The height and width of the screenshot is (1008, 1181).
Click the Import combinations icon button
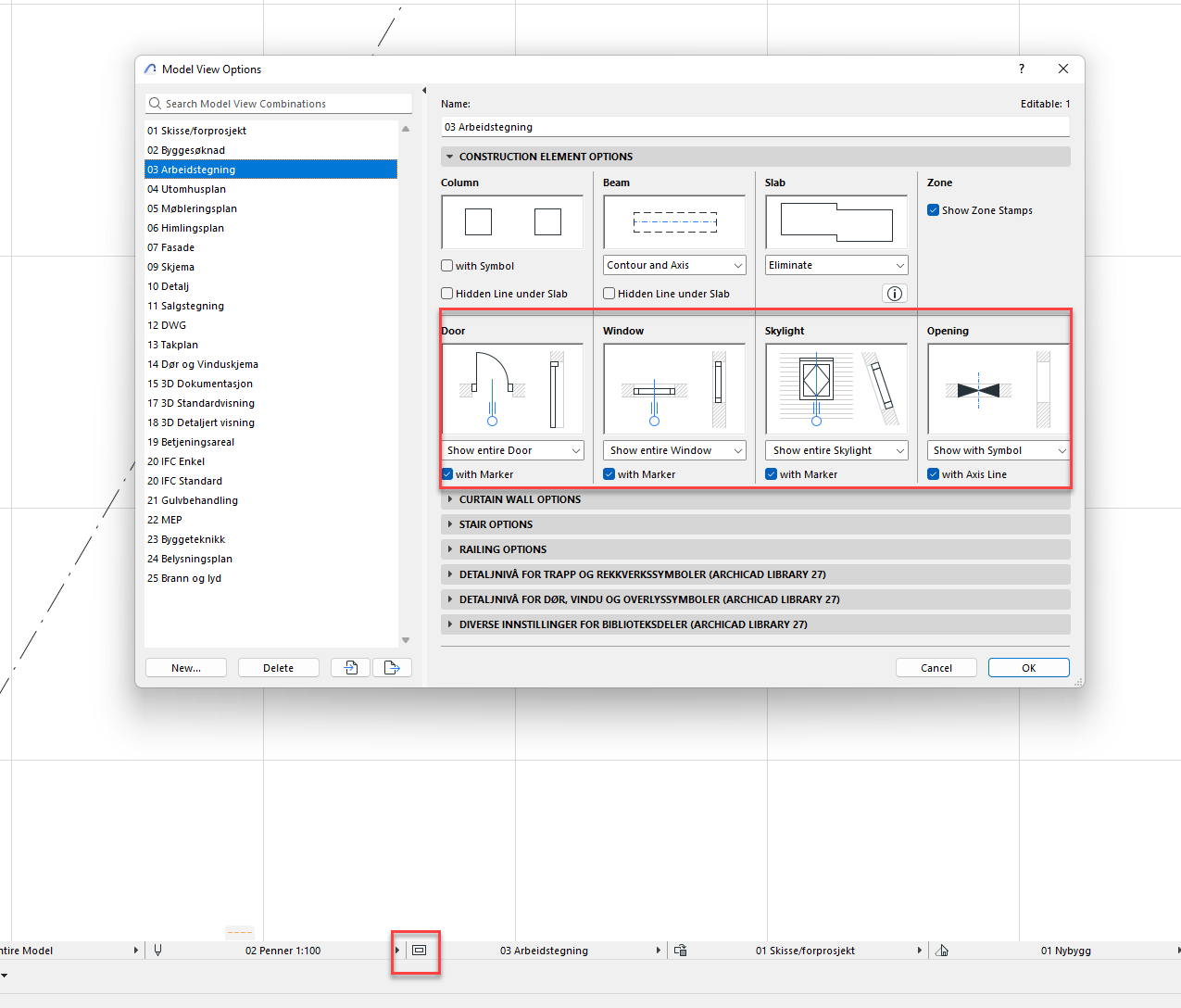point(351,667)
